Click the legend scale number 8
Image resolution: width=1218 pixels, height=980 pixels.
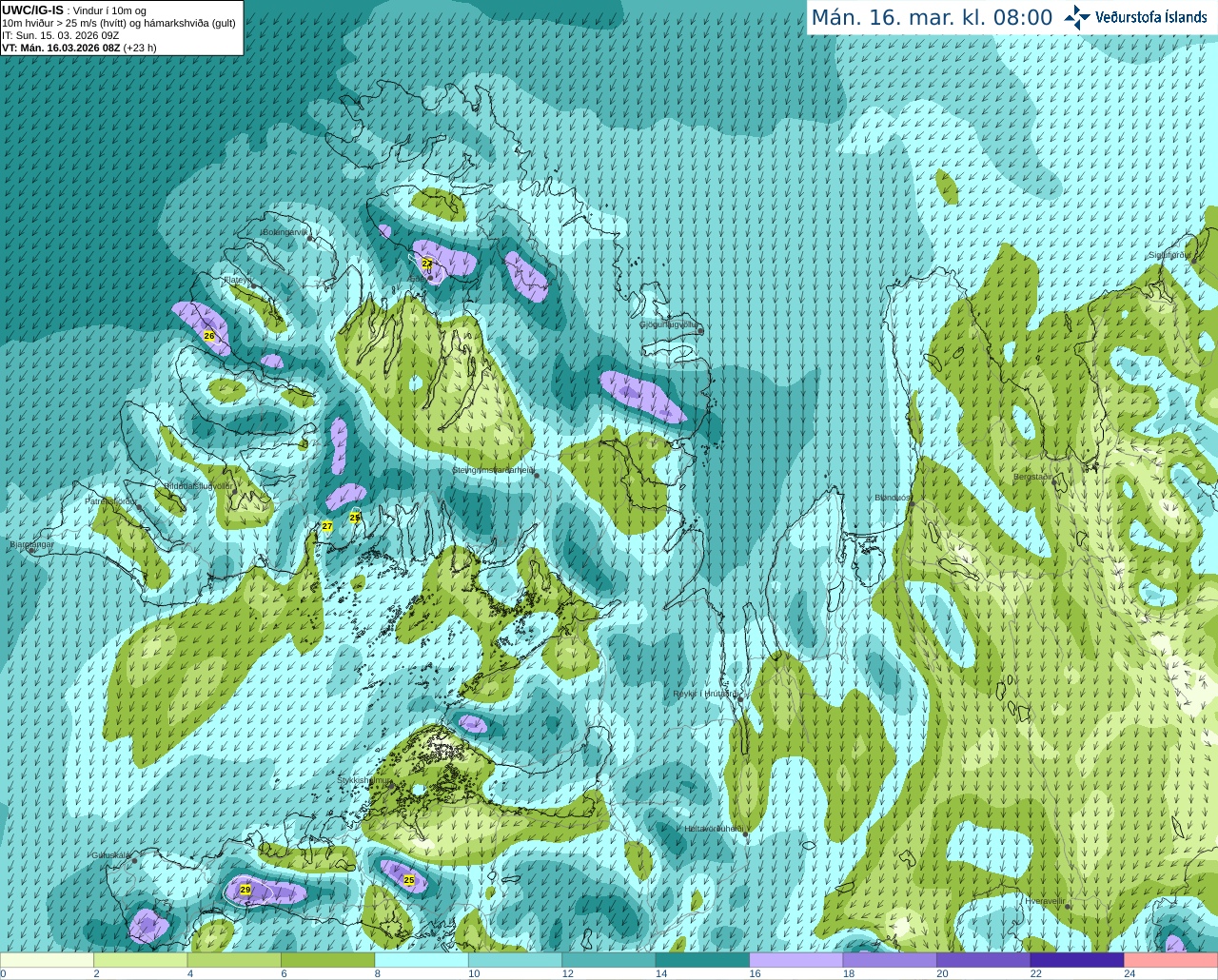[378, 973]
